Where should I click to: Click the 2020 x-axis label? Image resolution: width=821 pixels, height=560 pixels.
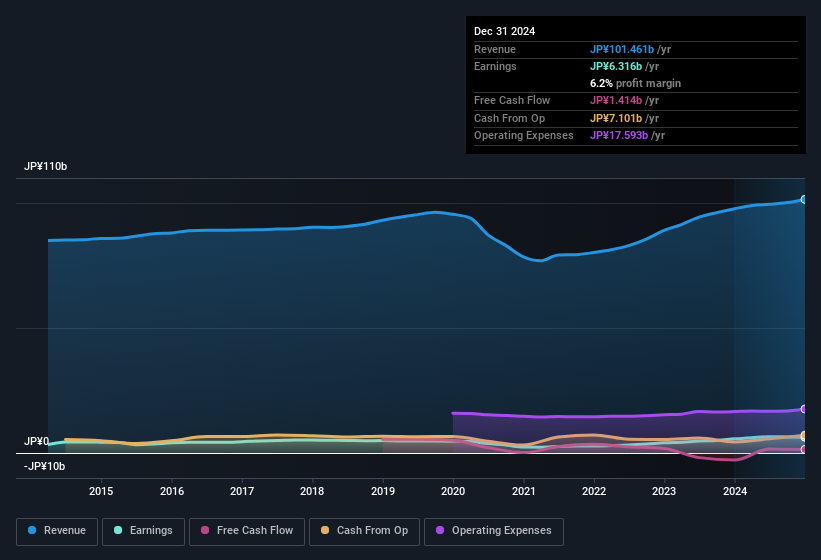(453, 491)
